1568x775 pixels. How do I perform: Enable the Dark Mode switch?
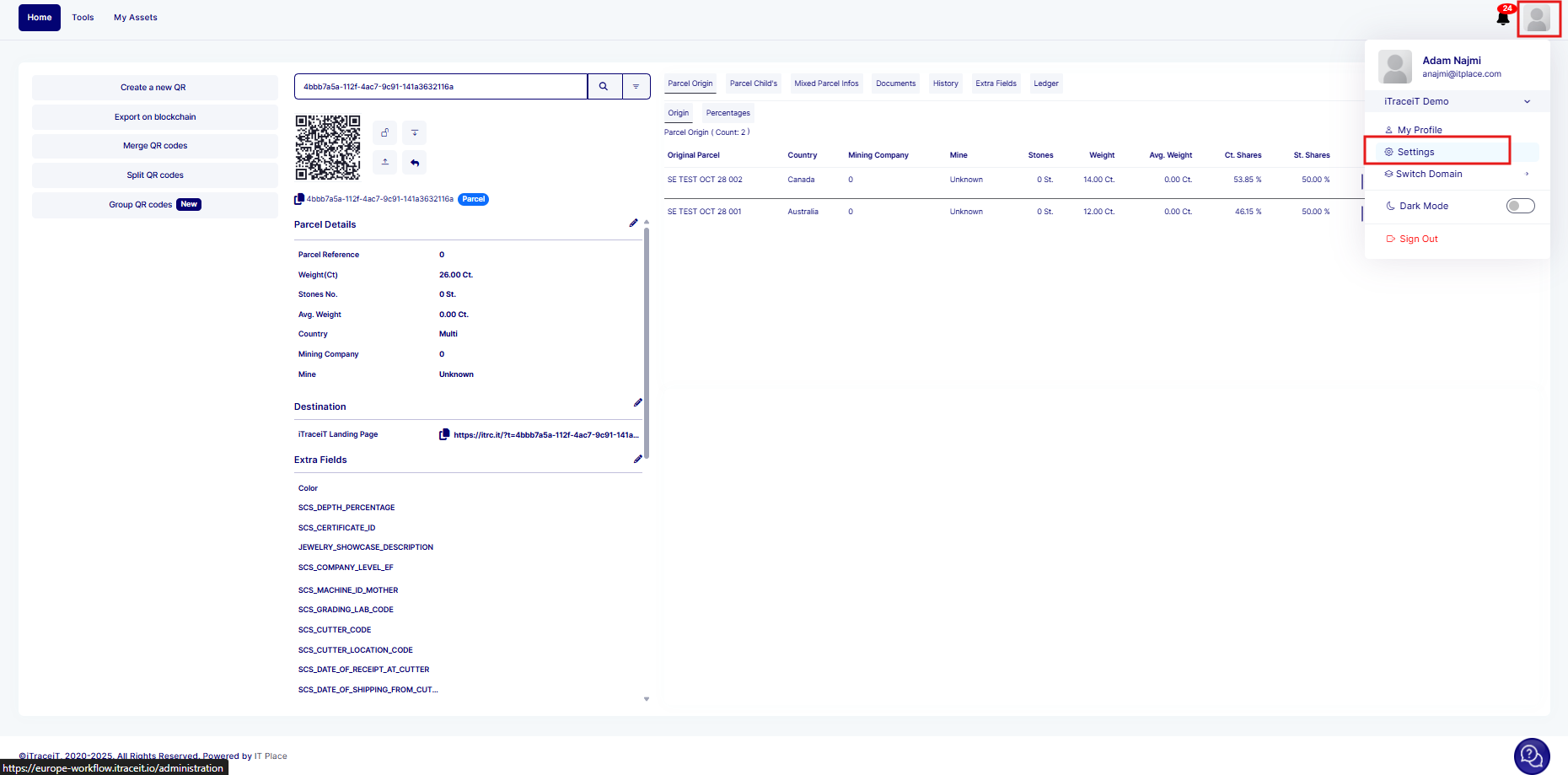point(1520,206)
